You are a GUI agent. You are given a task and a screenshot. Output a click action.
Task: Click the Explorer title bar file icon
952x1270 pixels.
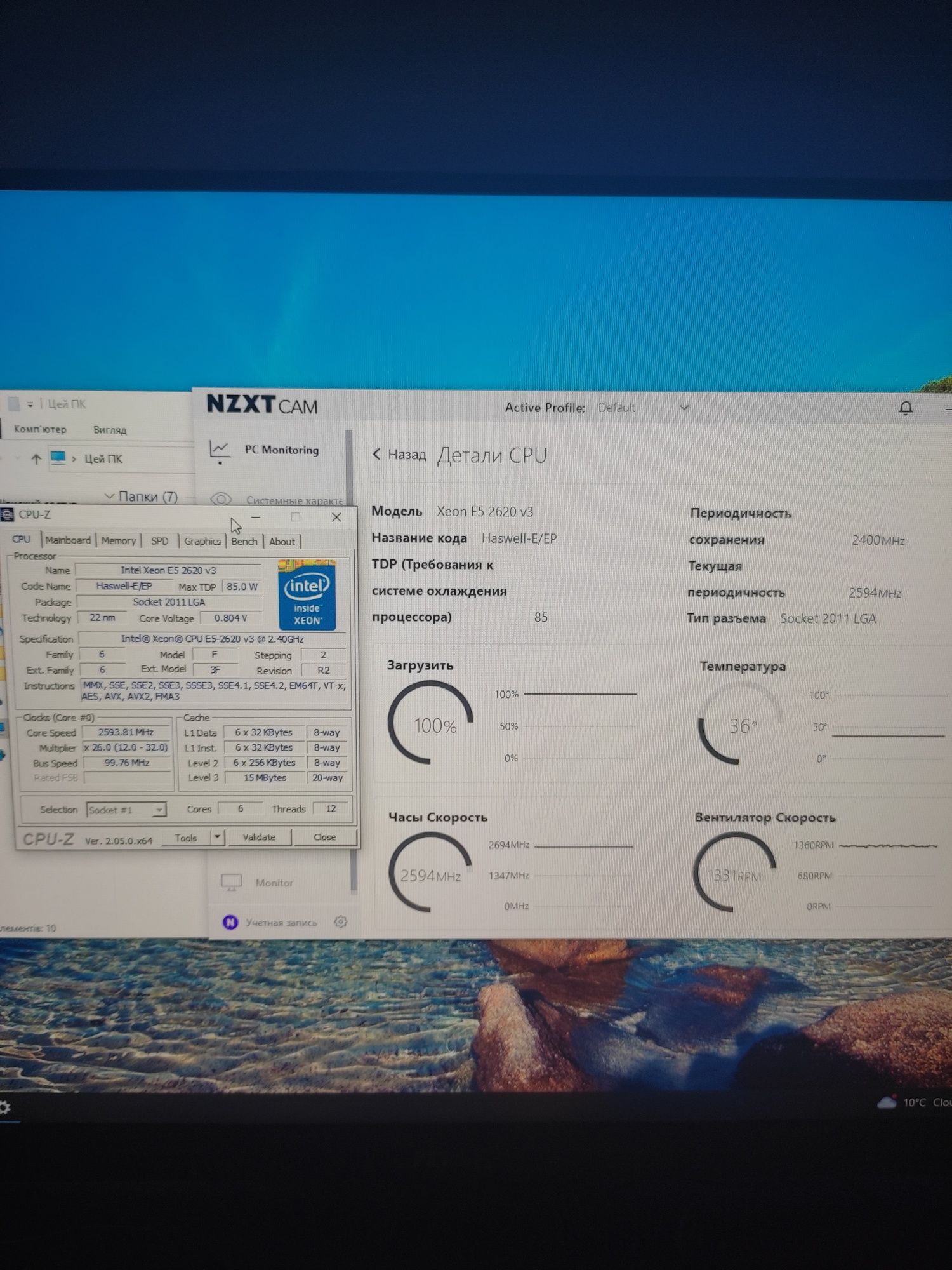(x=13, y=404)
